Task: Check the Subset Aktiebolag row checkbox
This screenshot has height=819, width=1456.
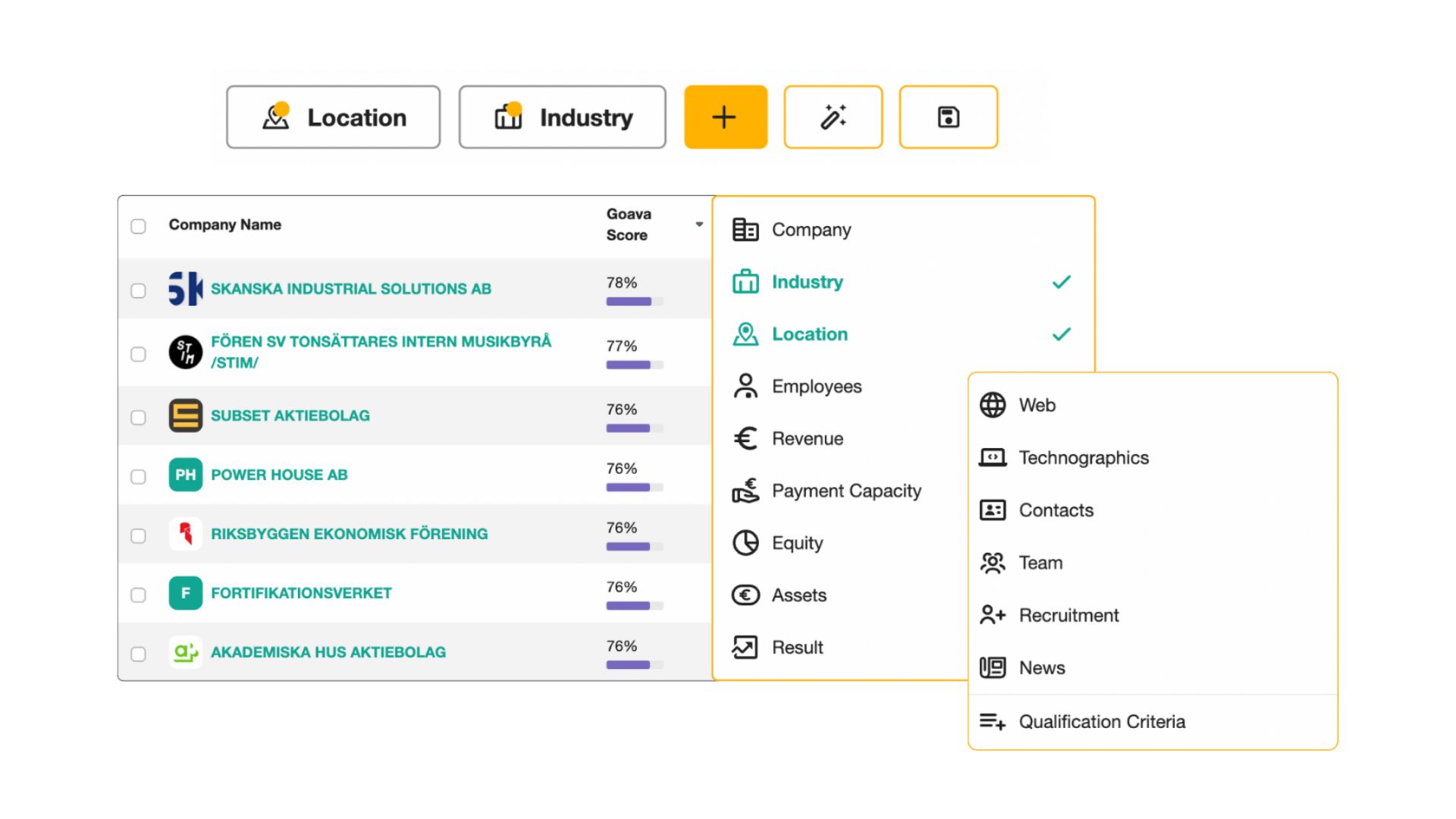Action: click(x=138, y=417)
